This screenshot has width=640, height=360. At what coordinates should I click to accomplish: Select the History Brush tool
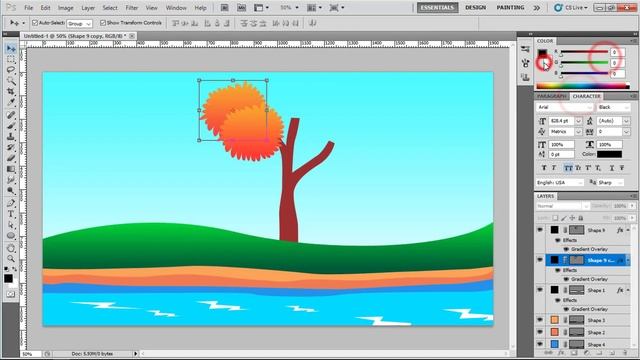(x=11, y=147)
